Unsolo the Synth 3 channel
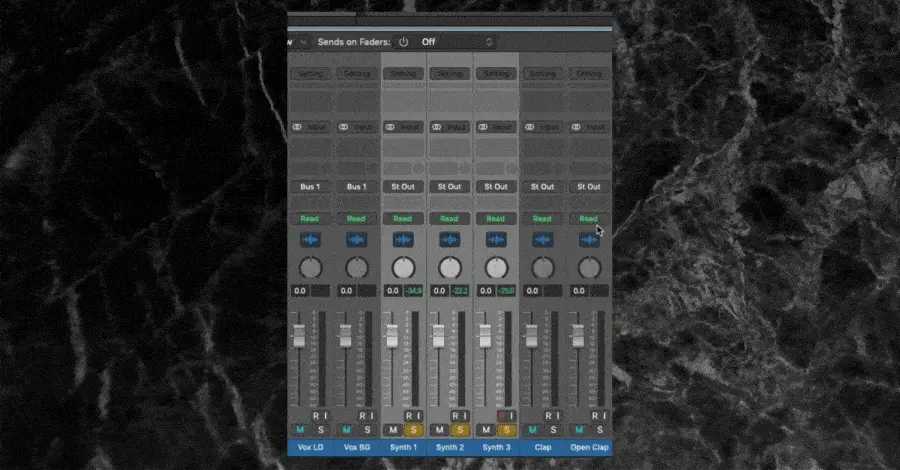The height and width of the screenshot is (470, 900). (506, 430)
